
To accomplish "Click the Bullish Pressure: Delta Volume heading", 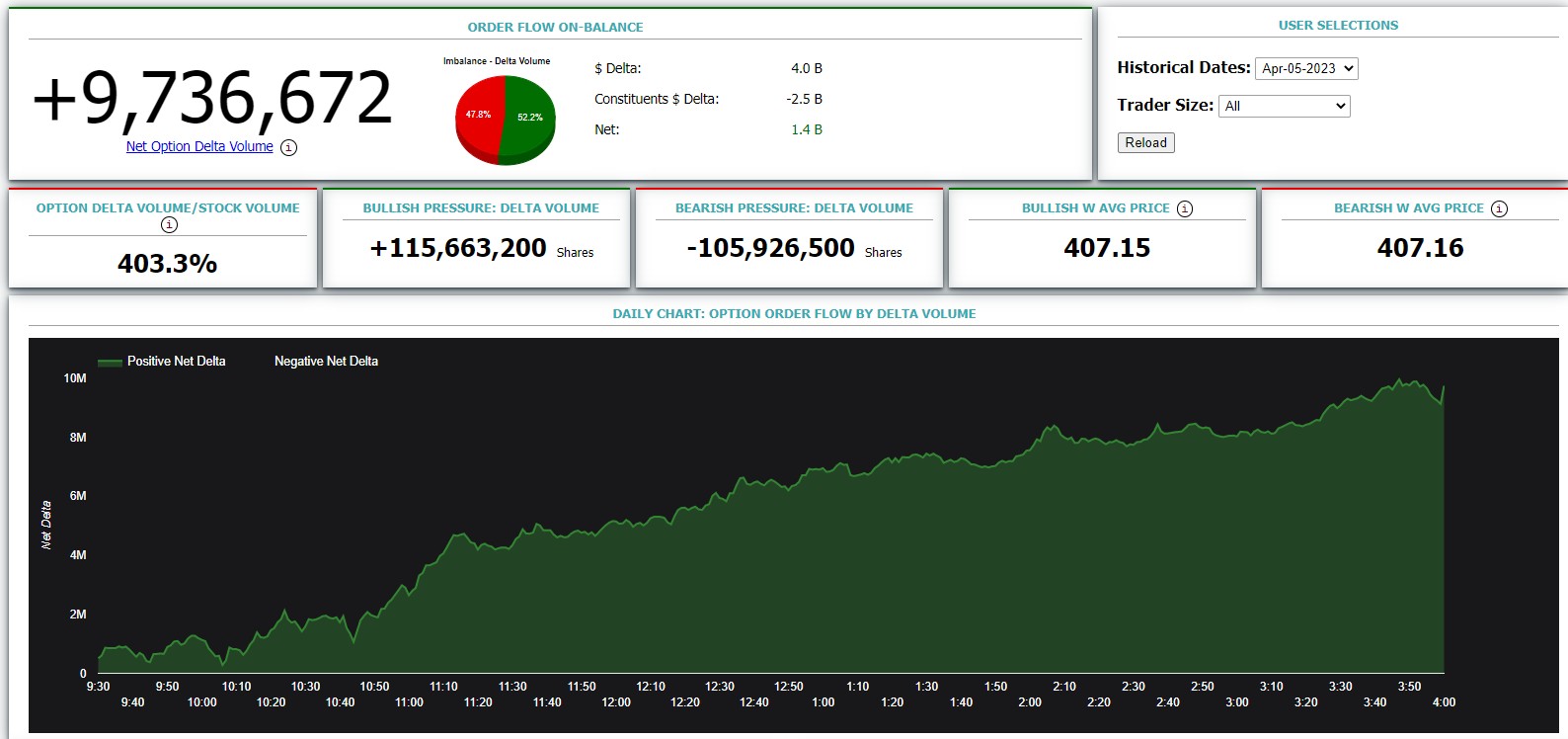I will tap(481, 208).
